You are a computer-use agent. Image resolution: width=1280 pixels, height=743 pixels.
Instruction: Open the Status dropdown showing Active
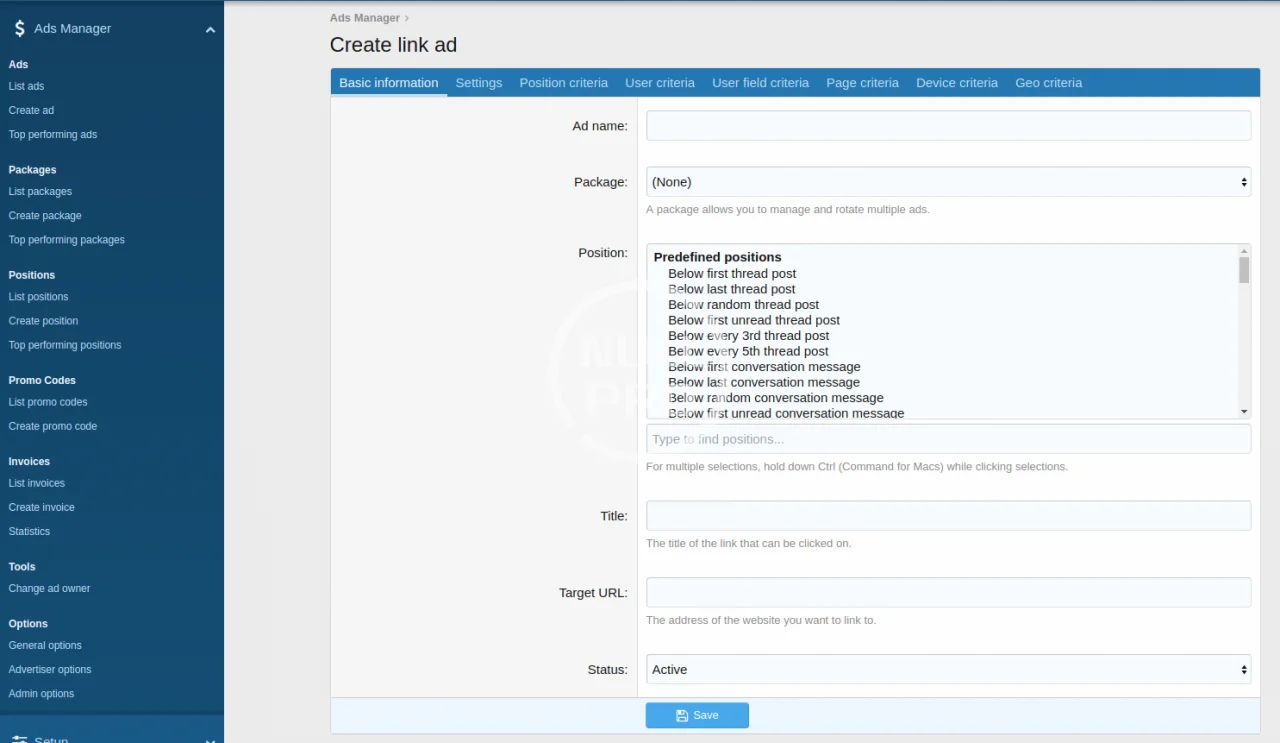(947, 670)
